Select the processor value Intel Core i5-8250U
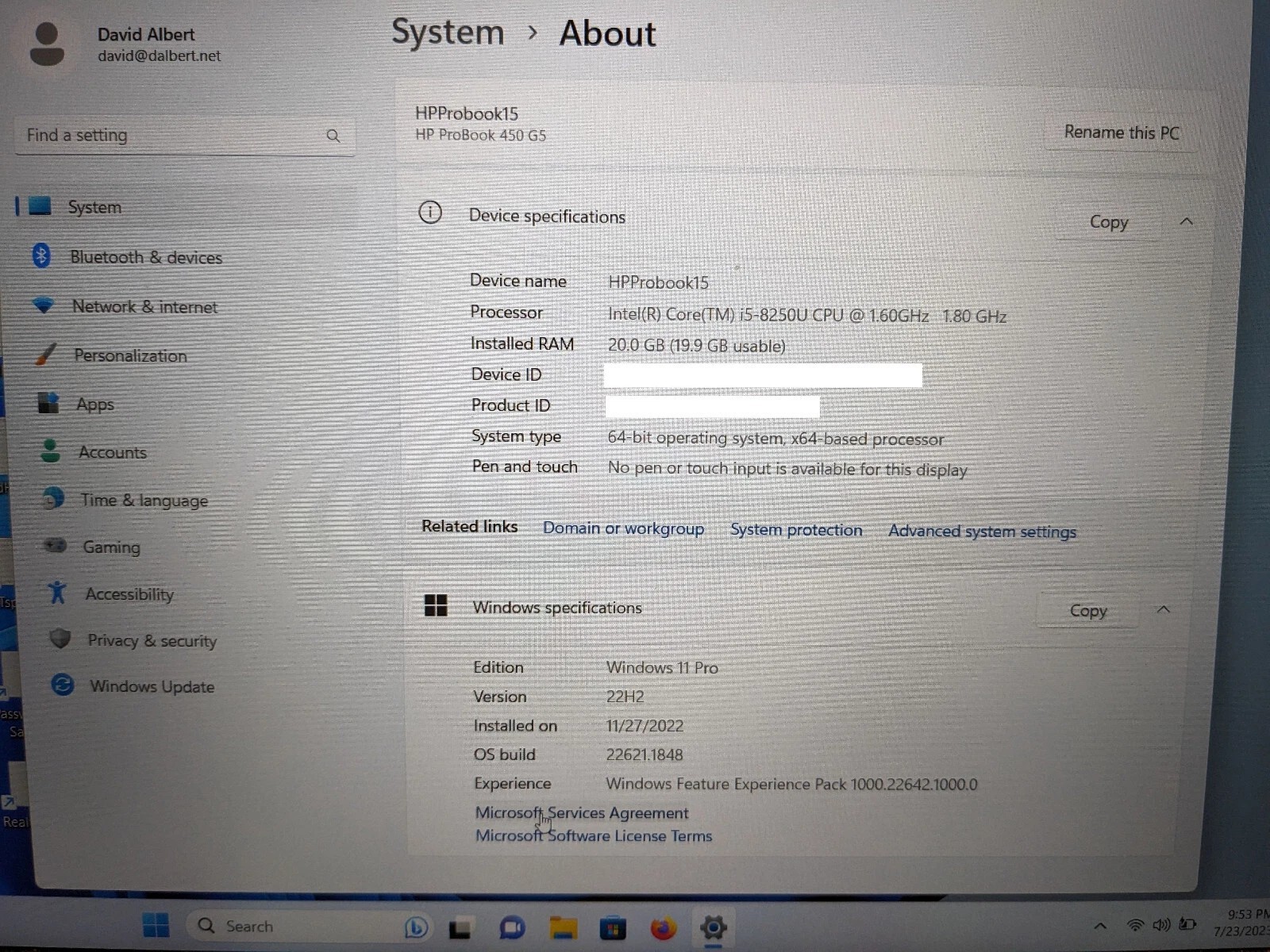The height and width of the screenshot is (952, 1270). [x=807, y=315]
